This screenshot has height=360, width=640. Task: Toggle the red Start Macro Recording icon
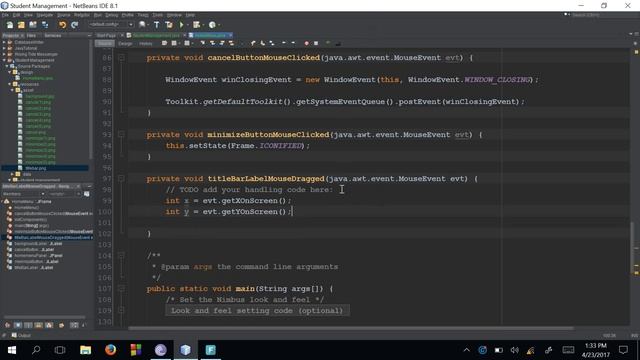pos(307,43)
